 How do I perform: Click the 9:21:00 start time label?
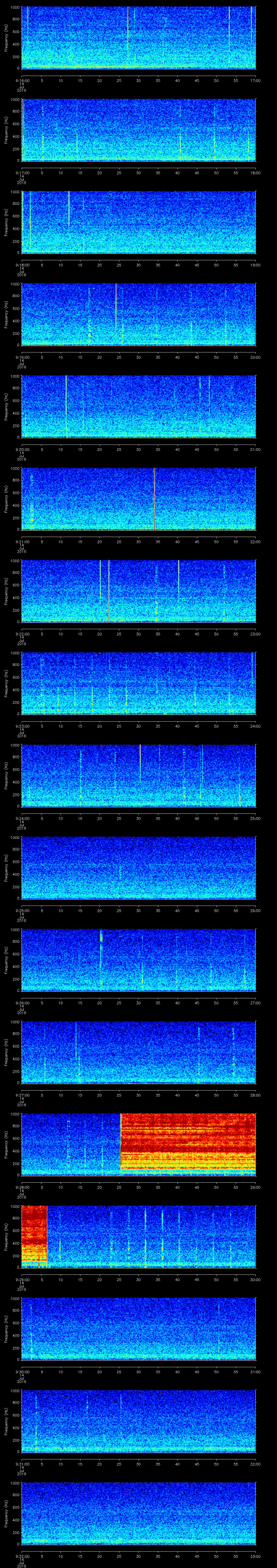pos(22,542)
